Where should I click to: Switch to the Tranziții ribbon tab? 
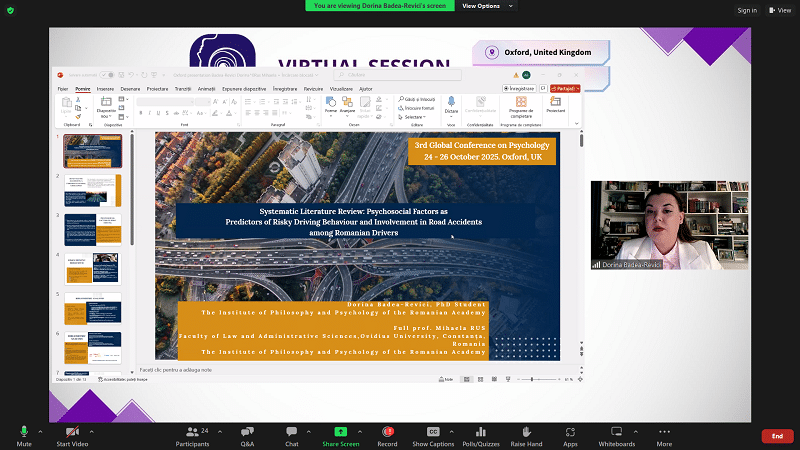[x=182, y=89]
